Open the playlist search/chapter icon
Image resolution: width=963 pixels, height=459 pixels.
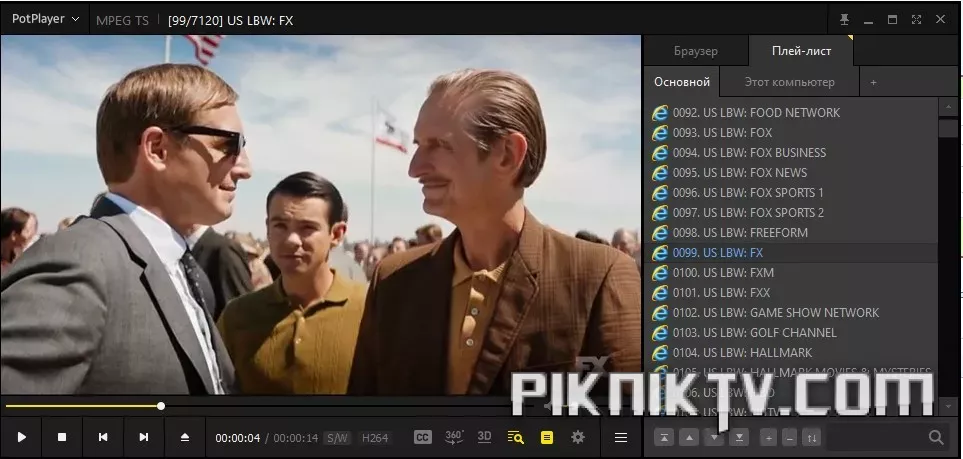click(515, 437)
